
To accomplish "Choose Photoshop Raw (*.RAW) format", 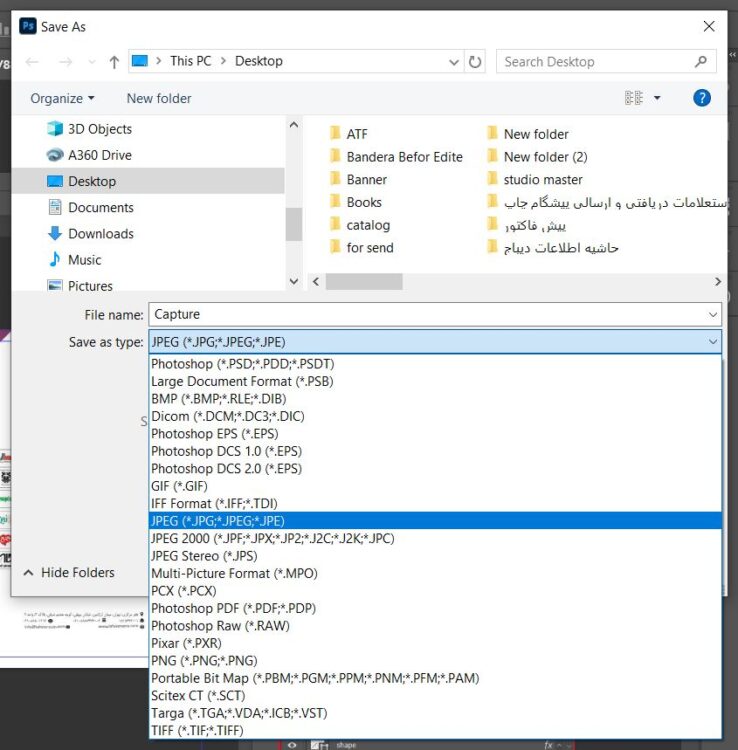I will tap(435, 626).
